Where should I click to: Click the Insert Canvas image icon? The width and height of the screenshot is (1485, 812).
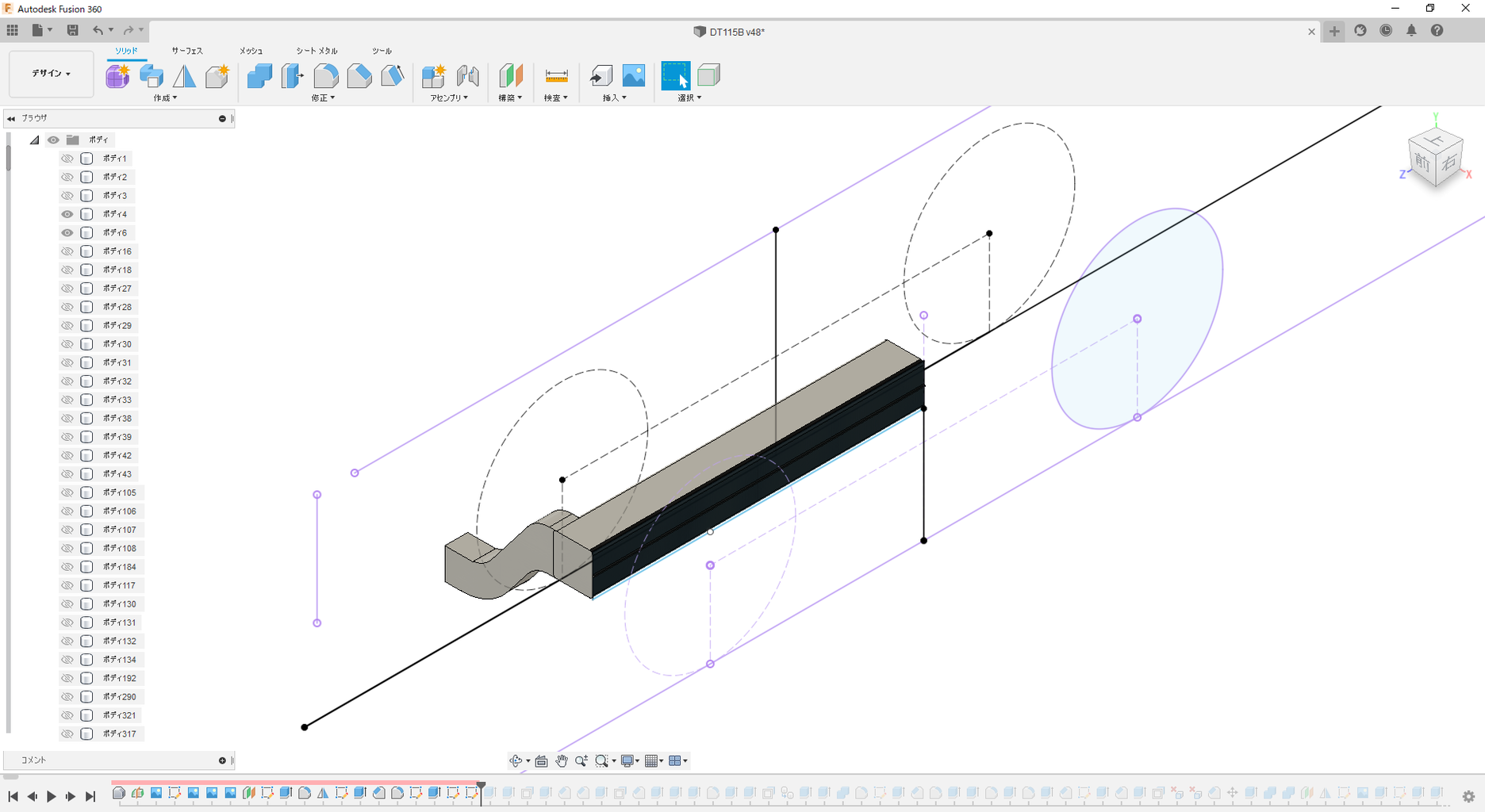633,76
